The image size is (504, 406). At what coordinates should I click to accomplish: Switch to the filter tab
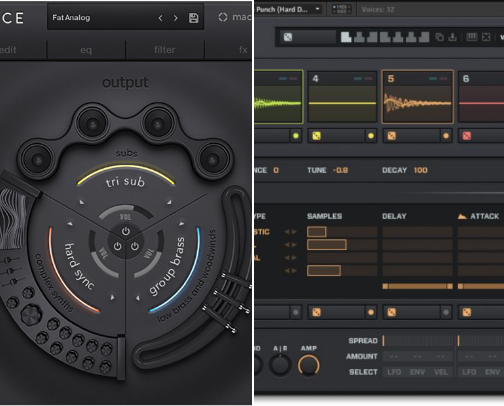click(165, 50)
